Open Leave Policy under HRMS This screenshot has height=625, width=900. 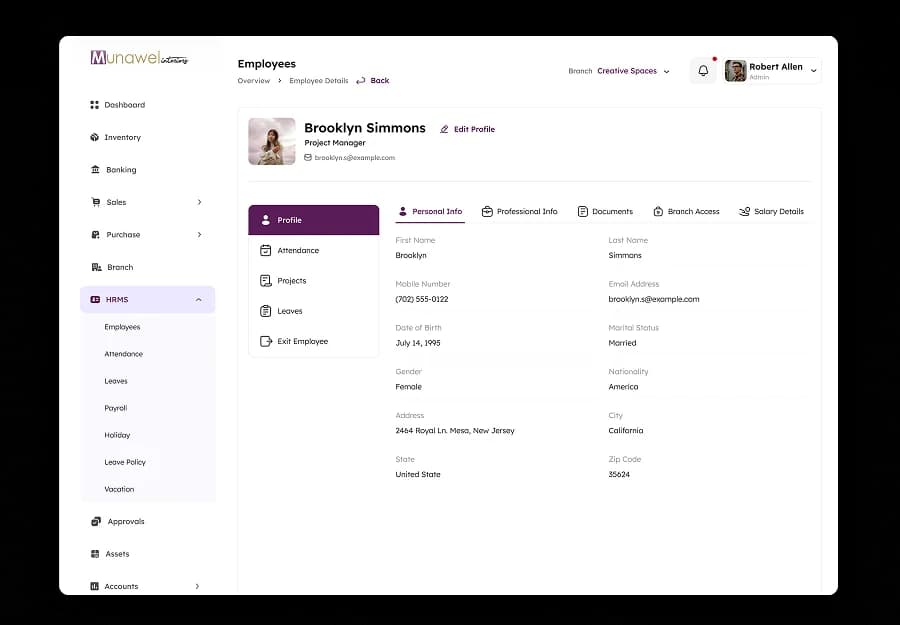point(125,462)
